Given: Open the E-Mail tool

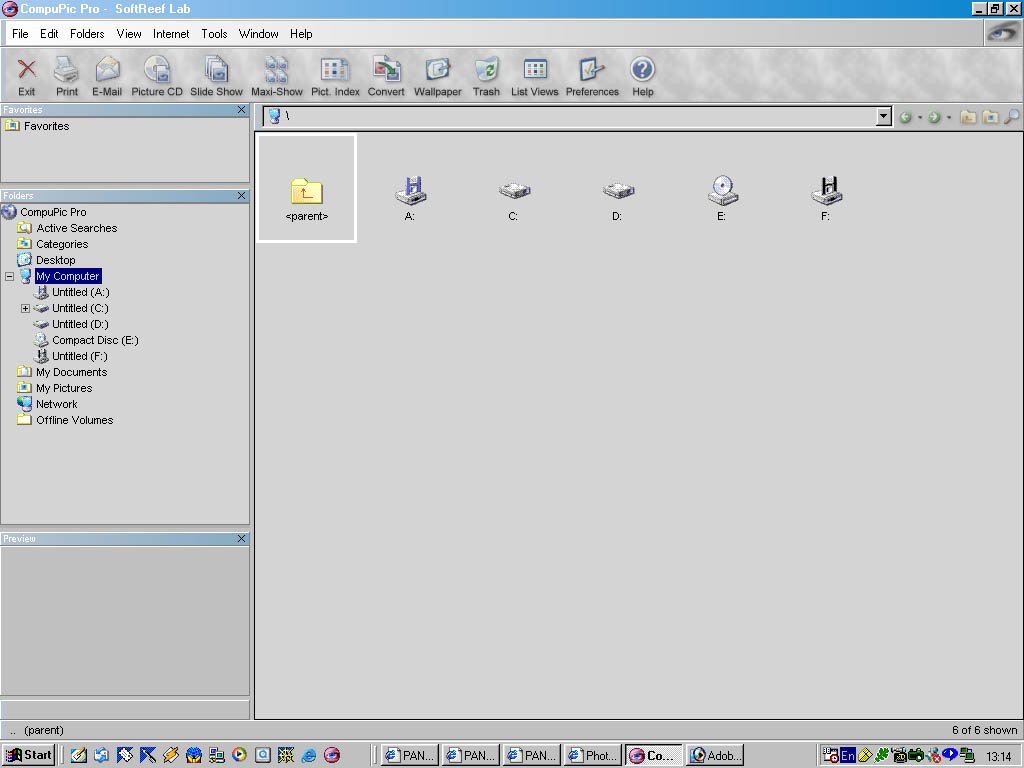Looking at the screenshot, I should (107, 76).
